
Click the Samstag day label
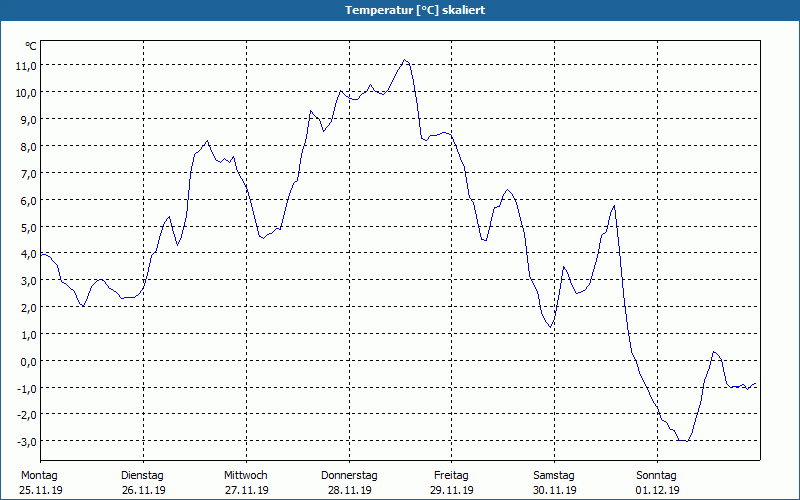click(x=554, y=476)
